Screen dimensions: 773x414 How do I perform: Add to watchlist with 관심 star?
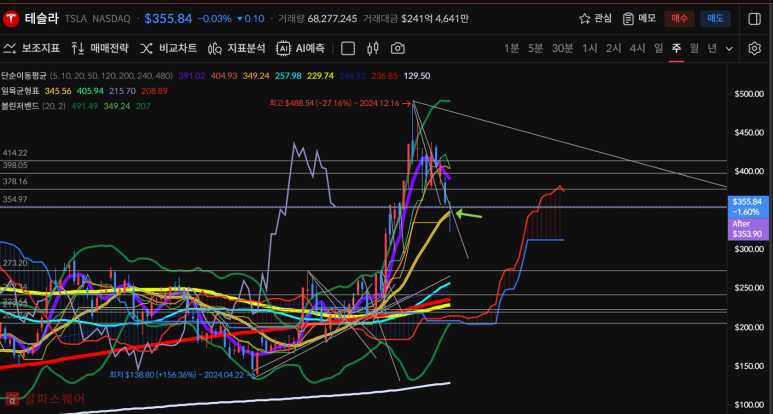(x=595, y=19)
